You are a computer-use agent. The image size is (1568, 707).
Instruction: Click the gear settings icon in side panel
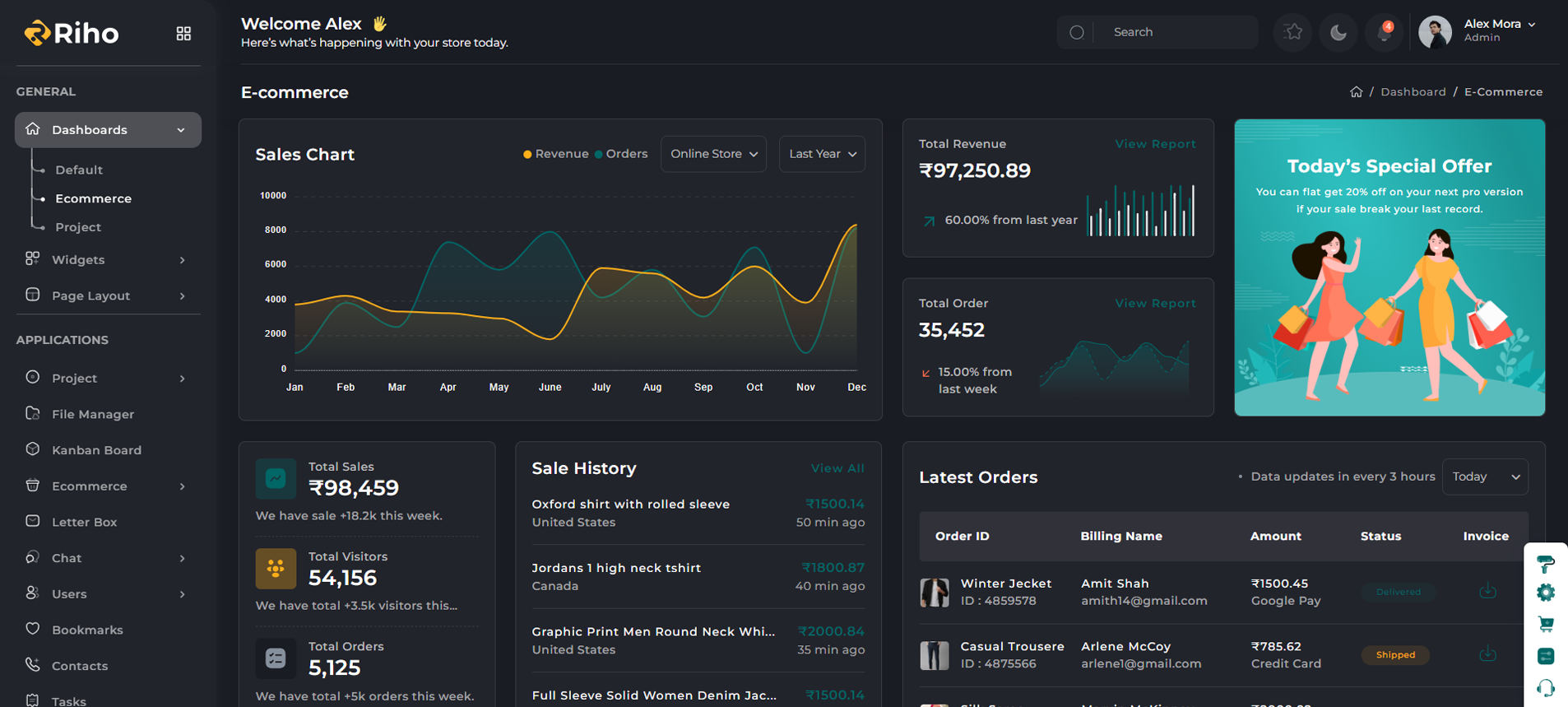pyautogui.click(x=1545, y=593)
